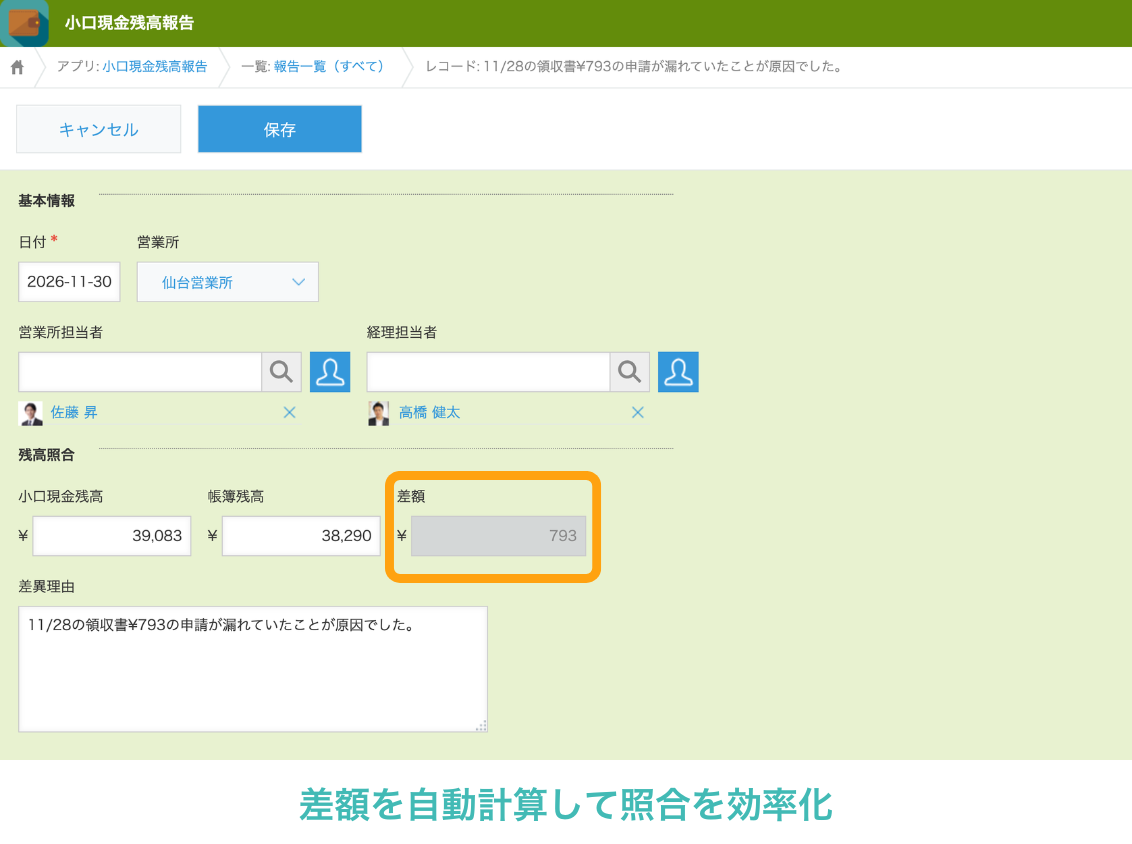Click the 差異理由 label
The width and height of the screenshot is (1132, 844).
coord(46,586)
